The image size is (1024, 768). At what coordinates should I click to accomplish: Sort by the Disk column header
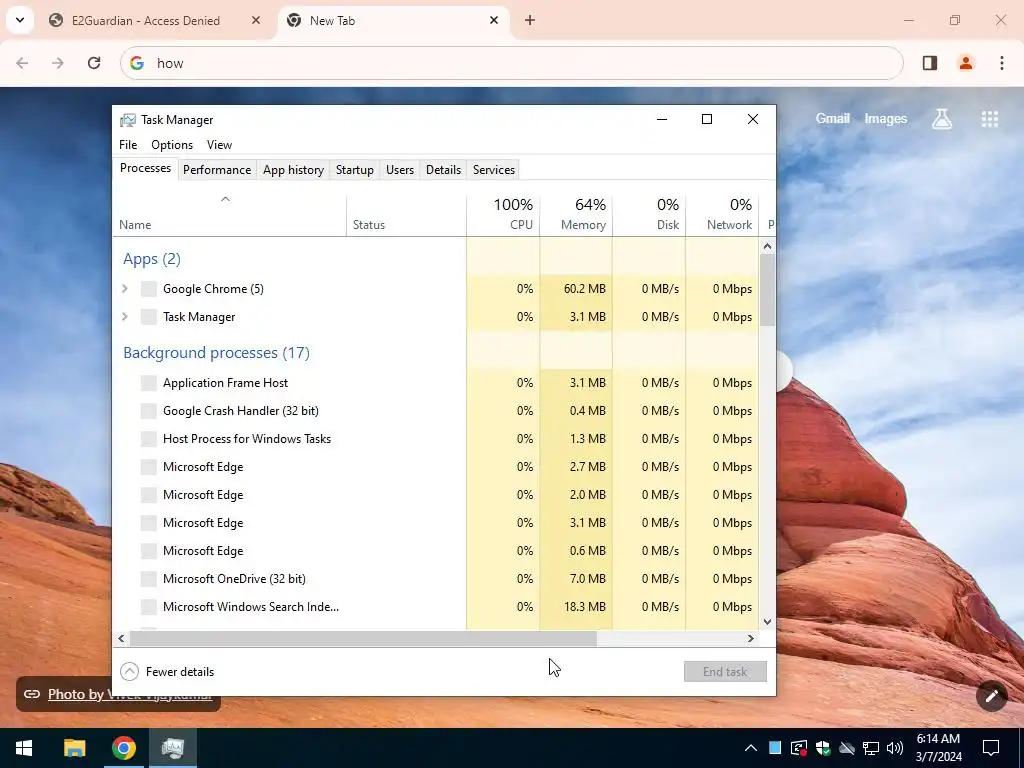(649, 214)
